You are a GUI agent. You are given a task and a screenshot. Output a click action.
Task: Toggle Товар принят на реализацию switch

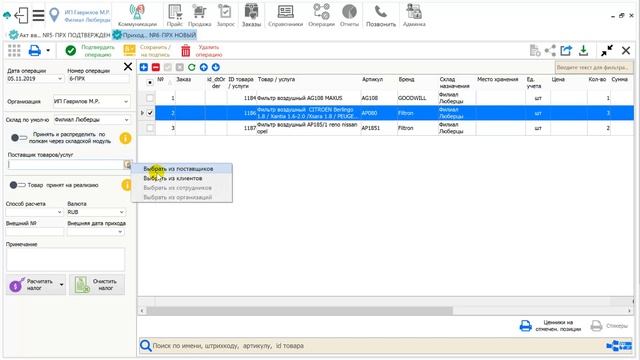18,185
